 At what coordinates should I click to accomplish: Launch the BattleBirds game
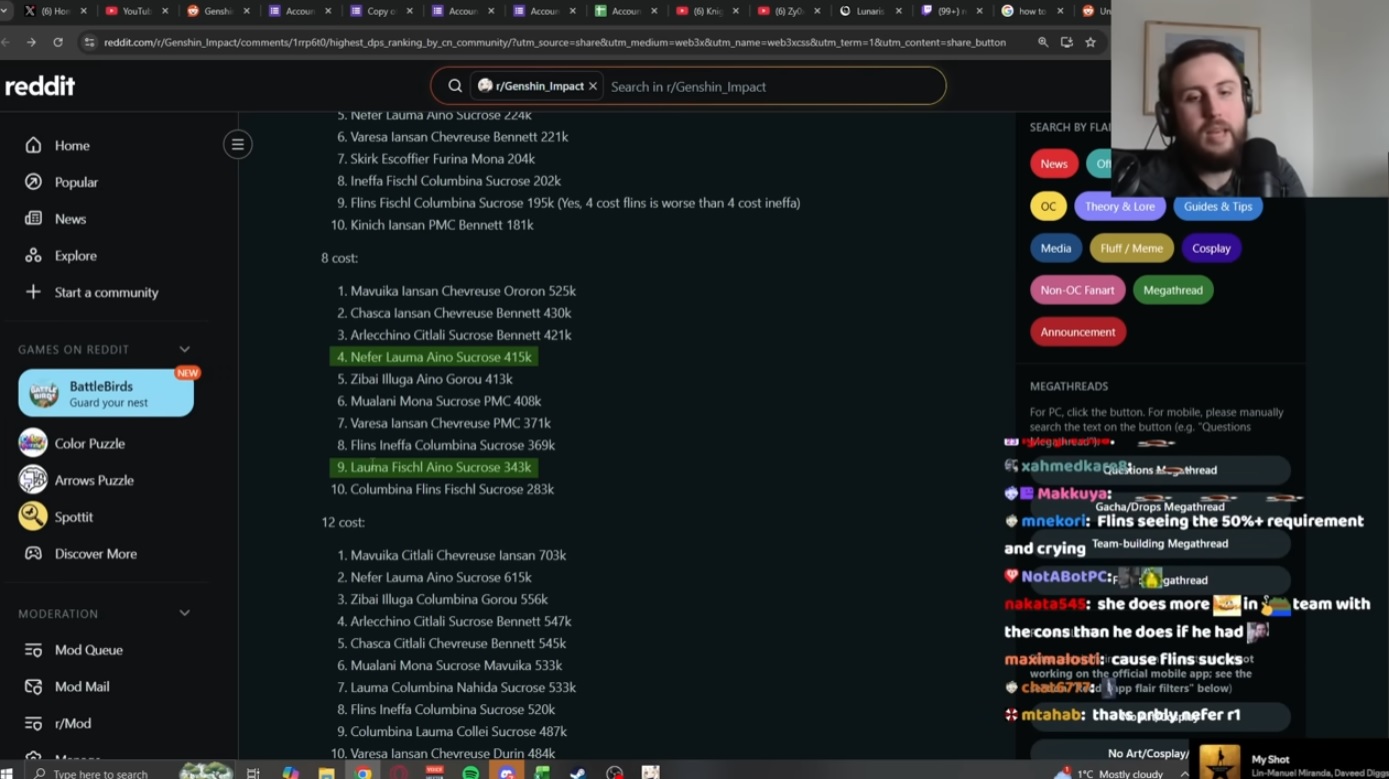(x=106, y=393)
